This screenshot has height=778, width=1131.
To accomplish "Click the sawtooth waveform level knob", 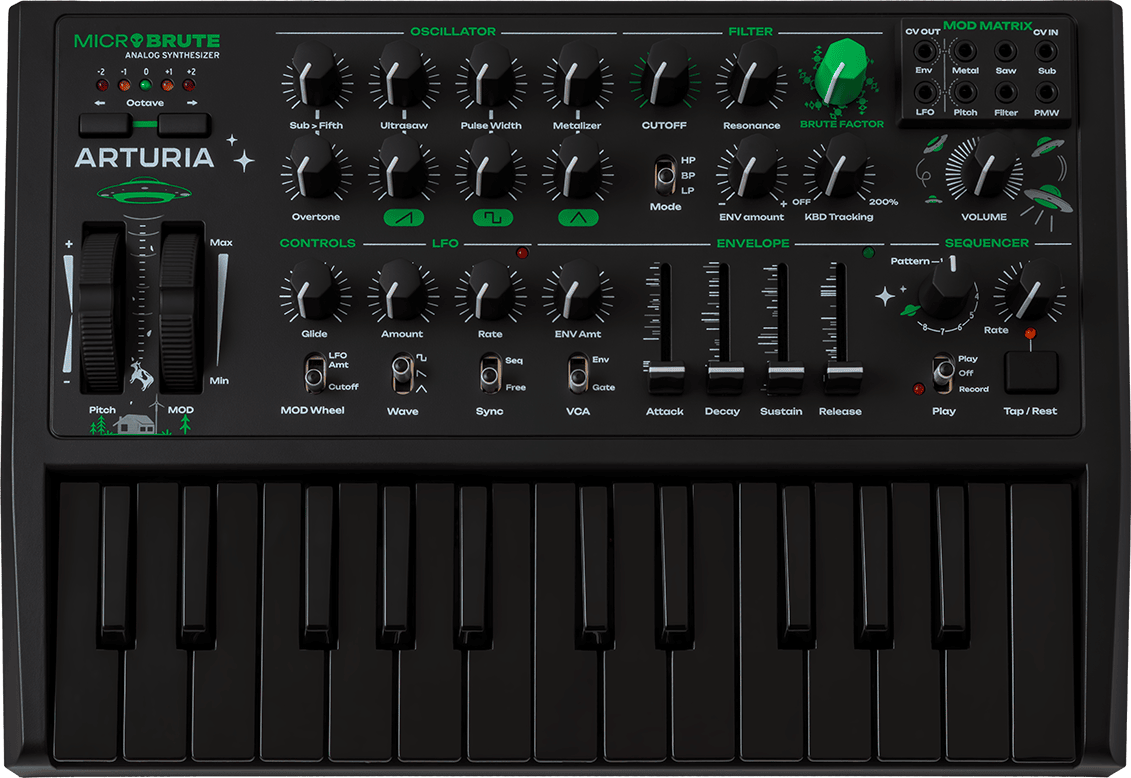I will click(403, 169).
